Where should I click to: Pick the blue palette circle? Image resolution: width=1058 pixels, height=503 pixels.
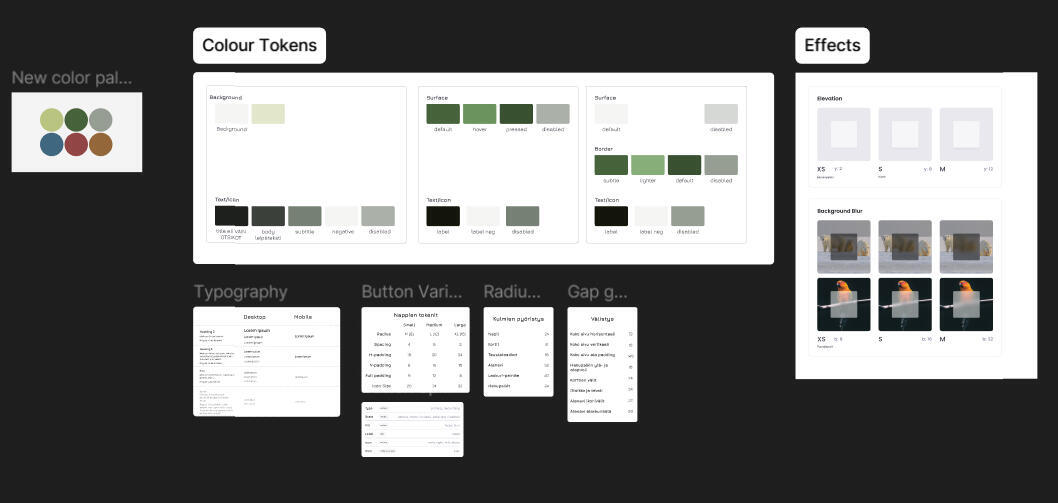click(52, 144)
